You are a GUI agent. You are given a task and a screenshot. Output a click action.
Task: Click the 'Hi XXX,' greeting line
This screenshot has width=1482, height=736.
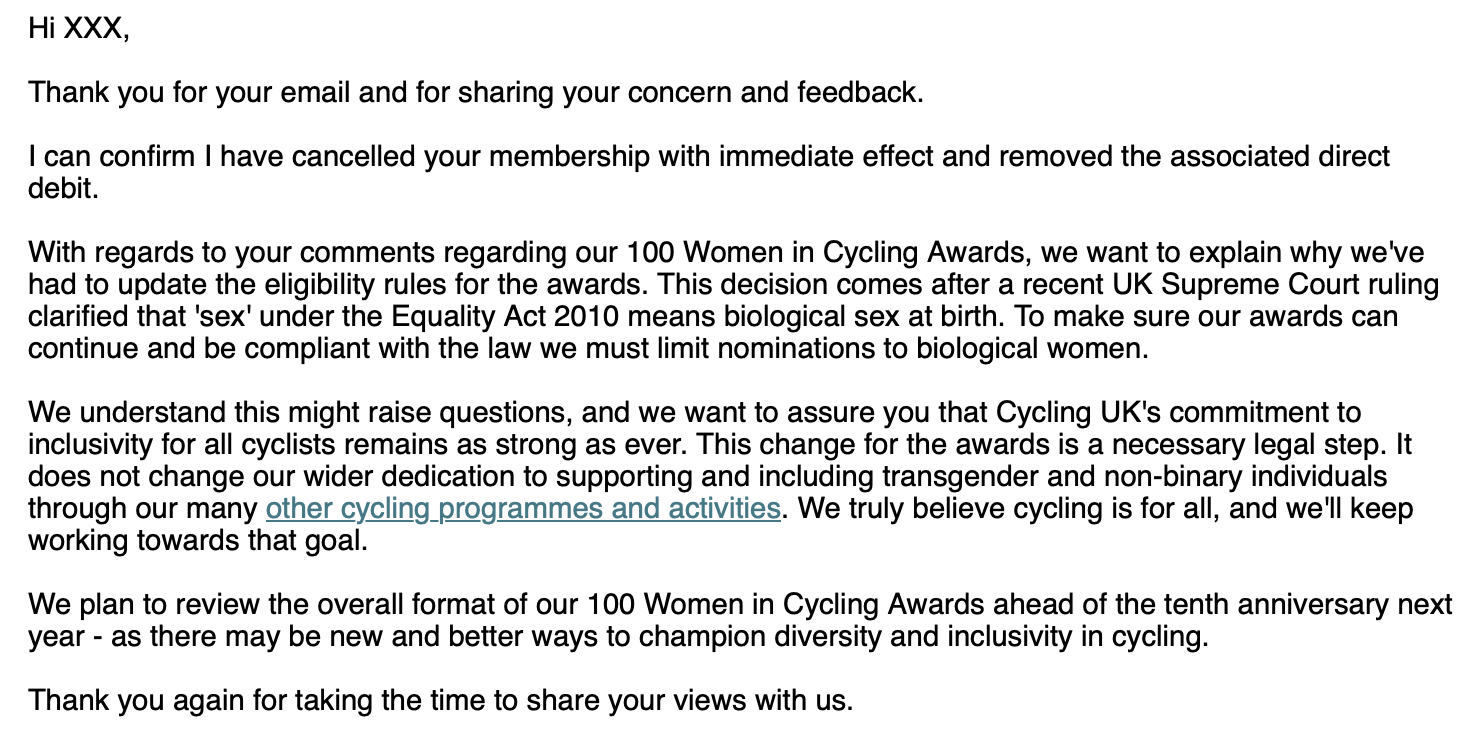click(x=79, y=28)
